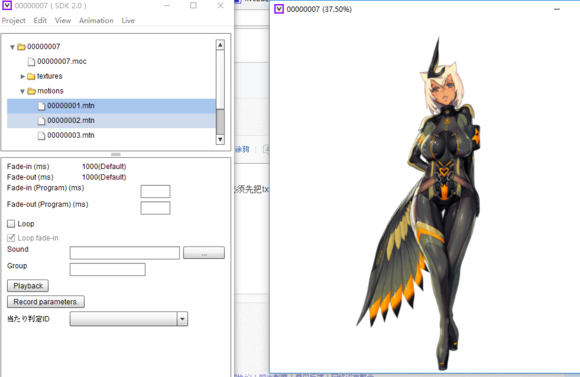Toggle the Loop fade-in checkbox
The height and width of the screenshot is (377, 580).
click(x=11, y=238)
